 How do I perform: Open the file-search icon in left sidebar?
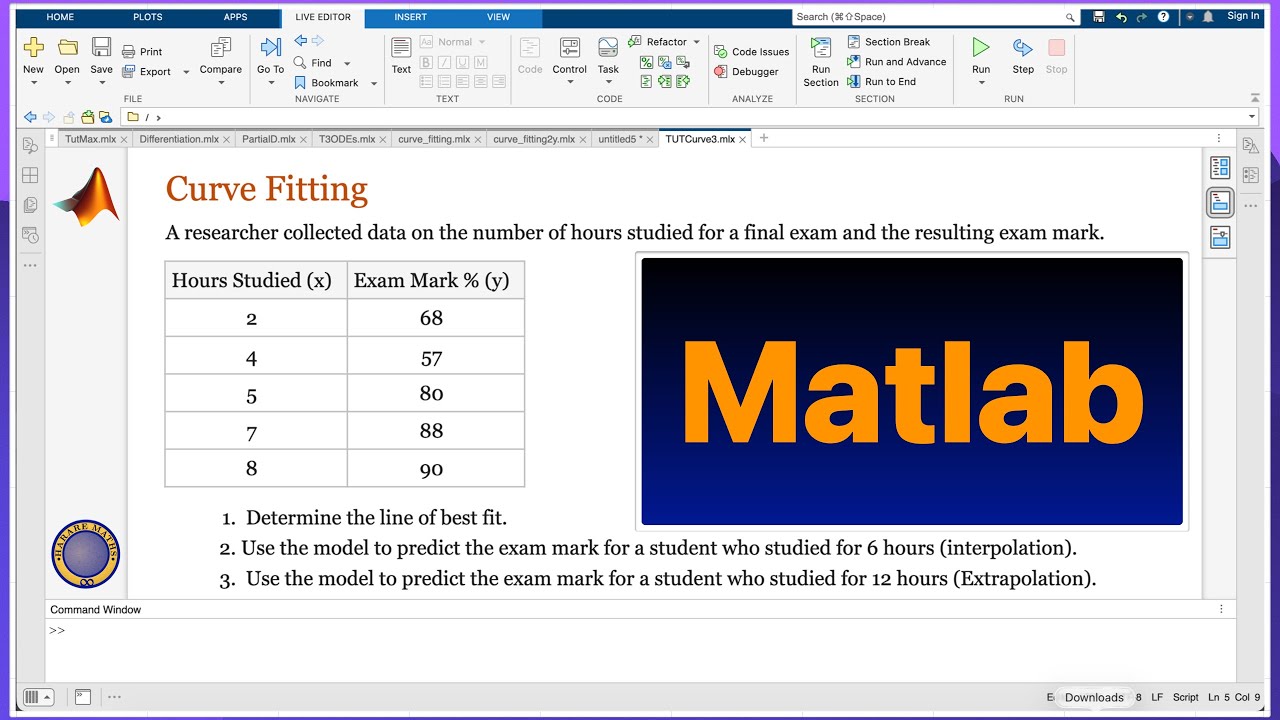pos(30,145)
